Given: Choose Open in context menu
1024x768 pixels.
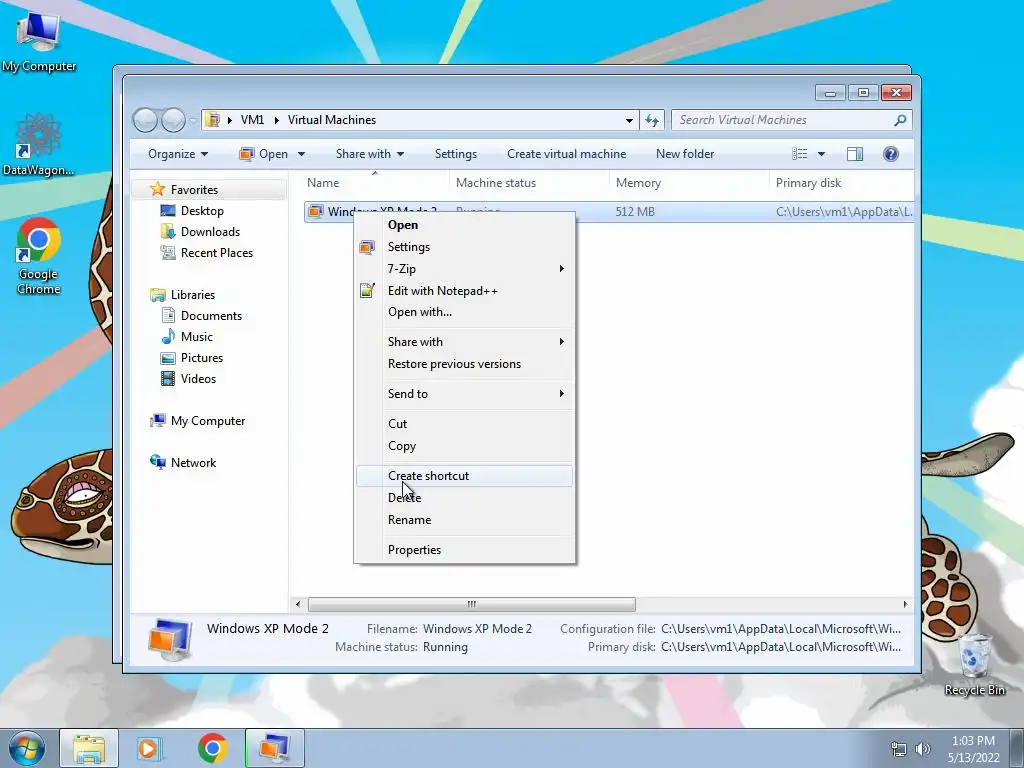Looking at the screenshot, I should 464,225.
